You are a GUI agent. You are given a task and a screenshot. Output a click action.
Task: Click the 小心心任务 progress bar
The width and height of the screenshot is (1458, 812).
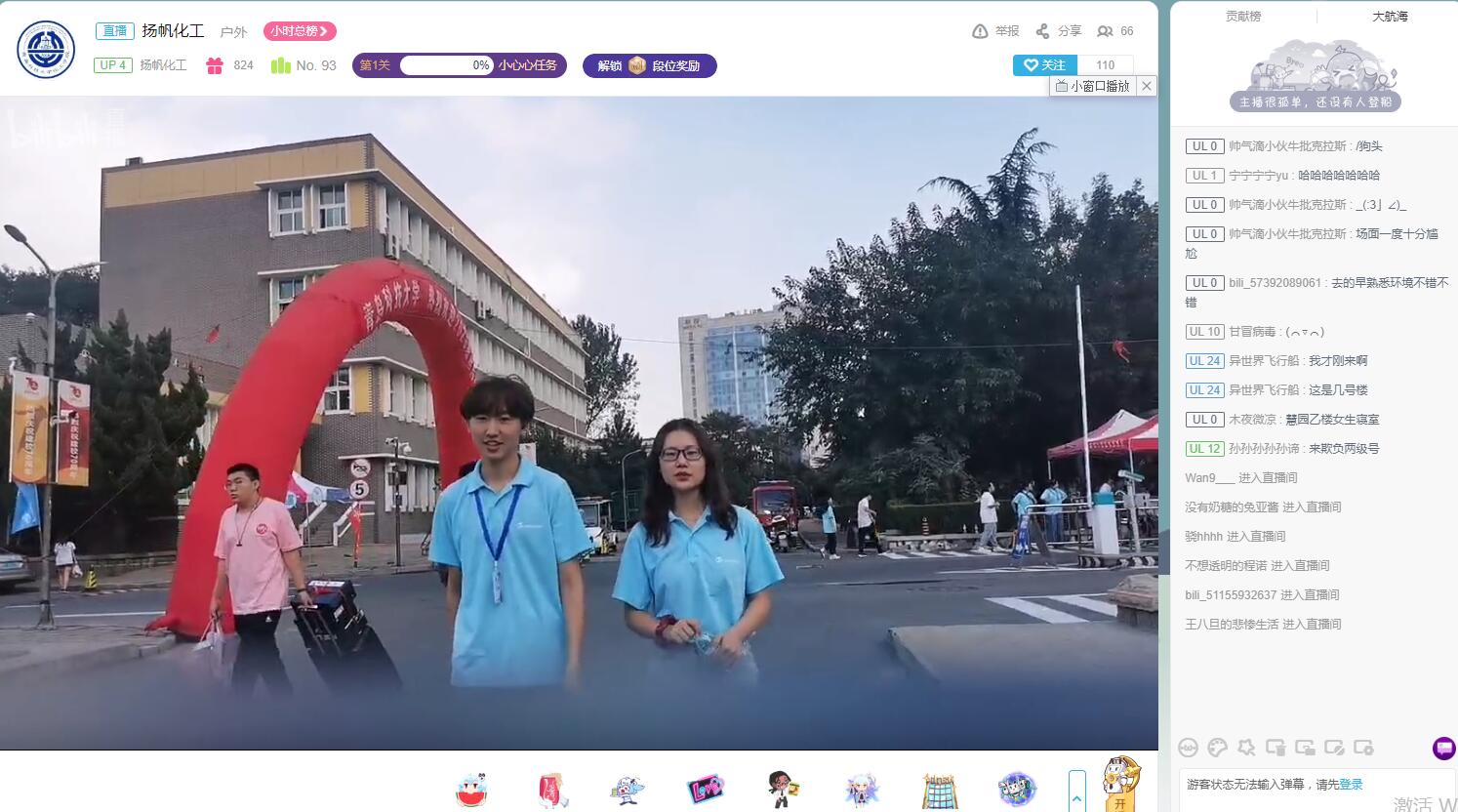pos(446,65)
